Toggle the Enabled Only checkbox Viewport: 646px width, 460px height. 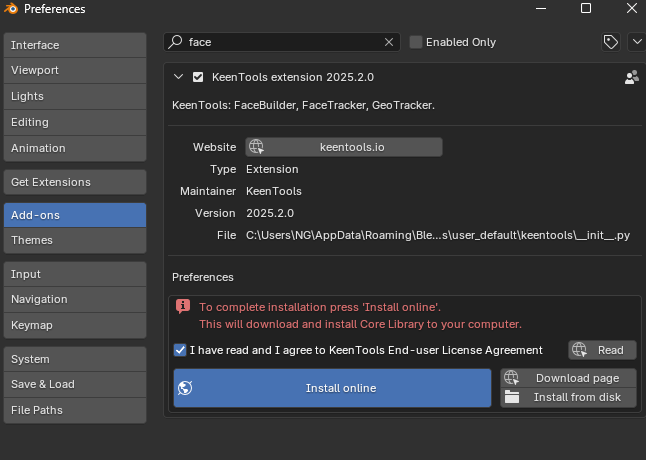[x=416, y=42]
